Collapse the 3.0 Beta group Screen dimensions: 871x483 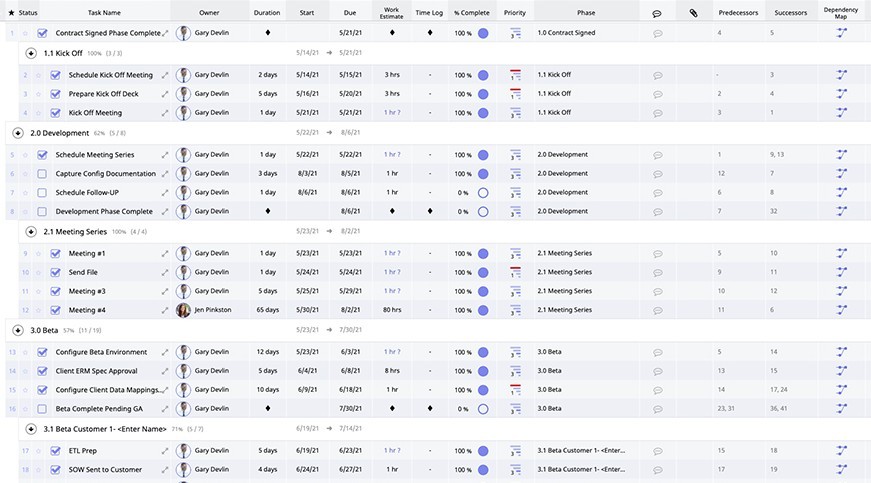pos(18,330)
